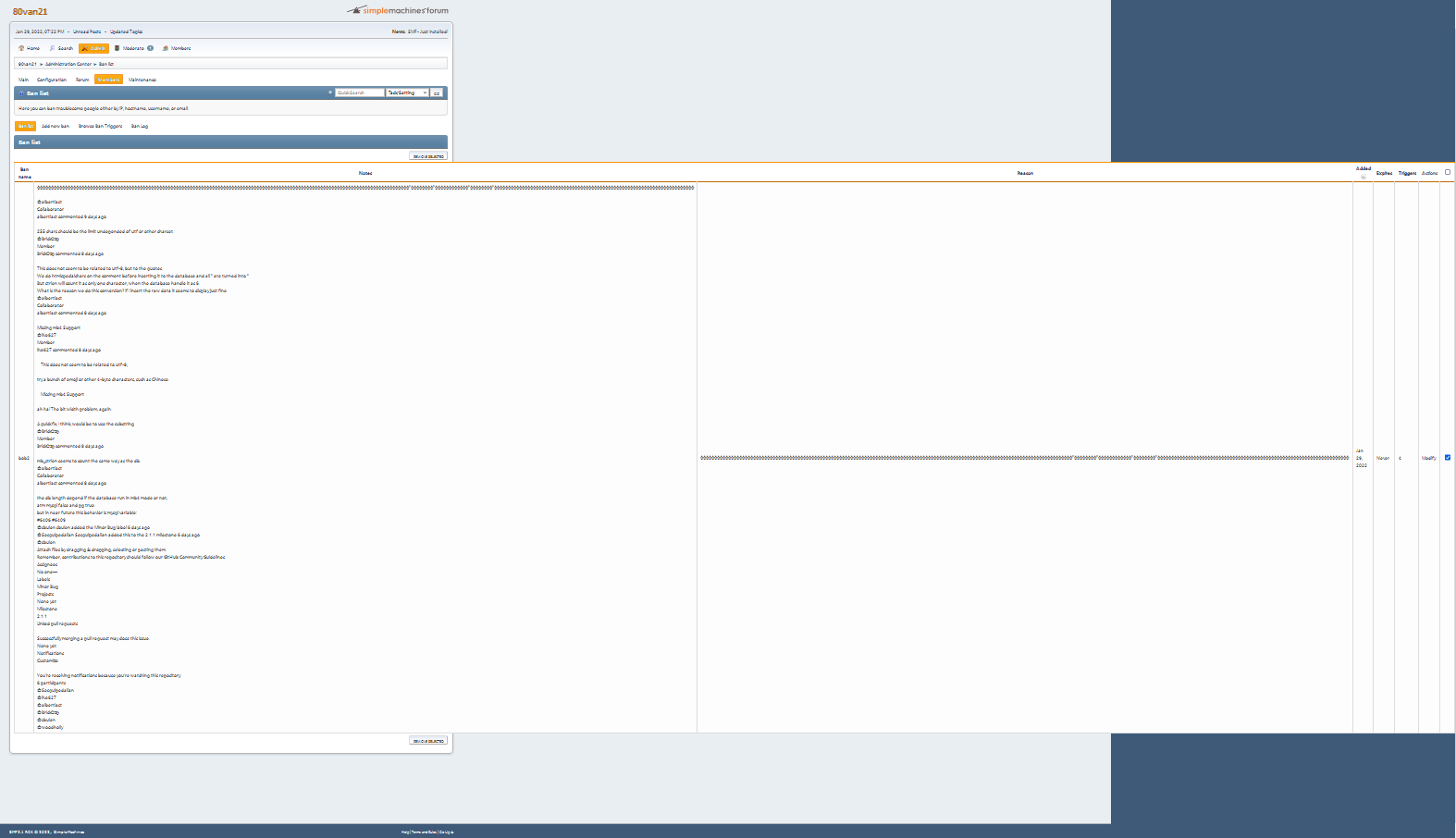Image resolution: width=1456 pixels, height=838 pixels.
Task: Click the bob2 ban name cell
Action: [x=24, y=458]
